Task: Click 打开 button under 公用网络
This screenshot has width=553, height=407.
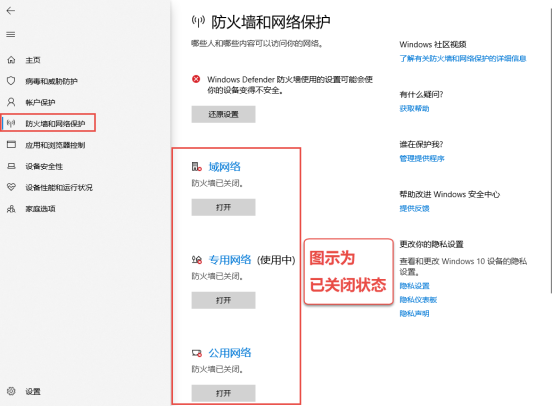Action: [223, 393]
